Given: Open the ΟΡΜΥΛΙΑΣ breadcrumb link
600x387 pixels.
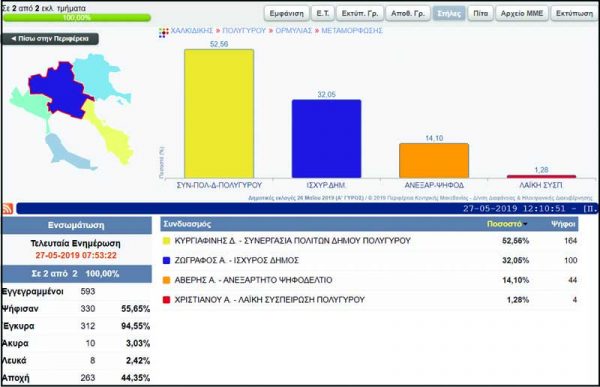Looking at the screenshot, I should tap(293, 31).
